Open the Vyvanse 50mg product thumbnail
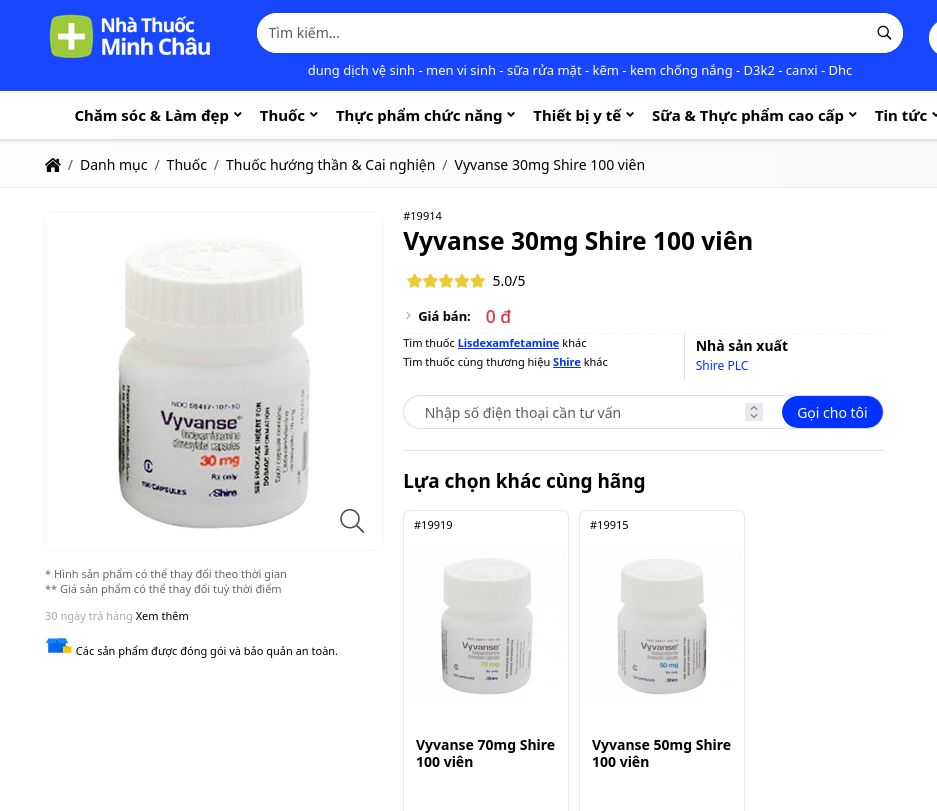 coord(662,626)
